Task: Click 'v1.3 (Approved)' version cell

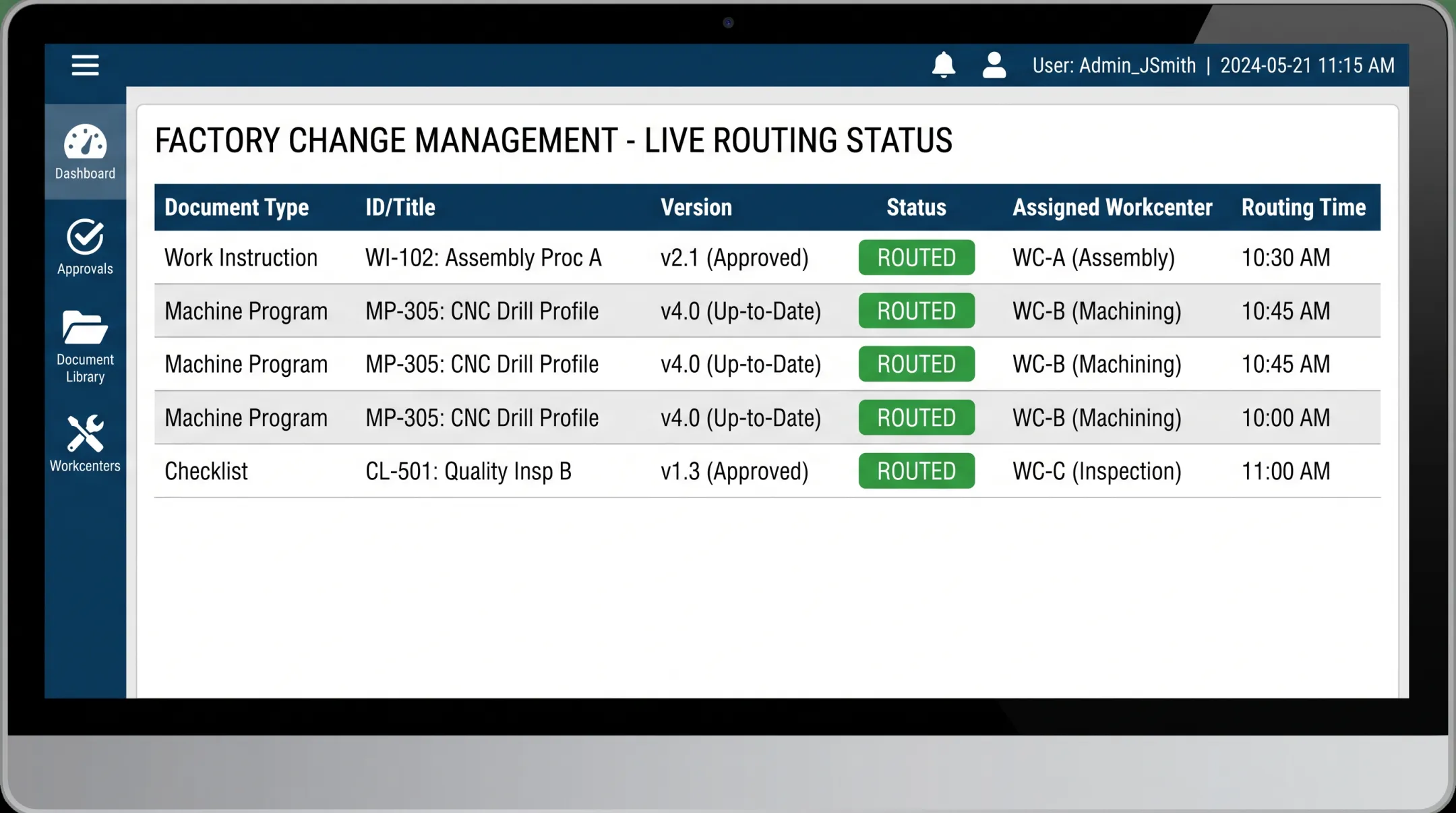Action: [734, 471]
